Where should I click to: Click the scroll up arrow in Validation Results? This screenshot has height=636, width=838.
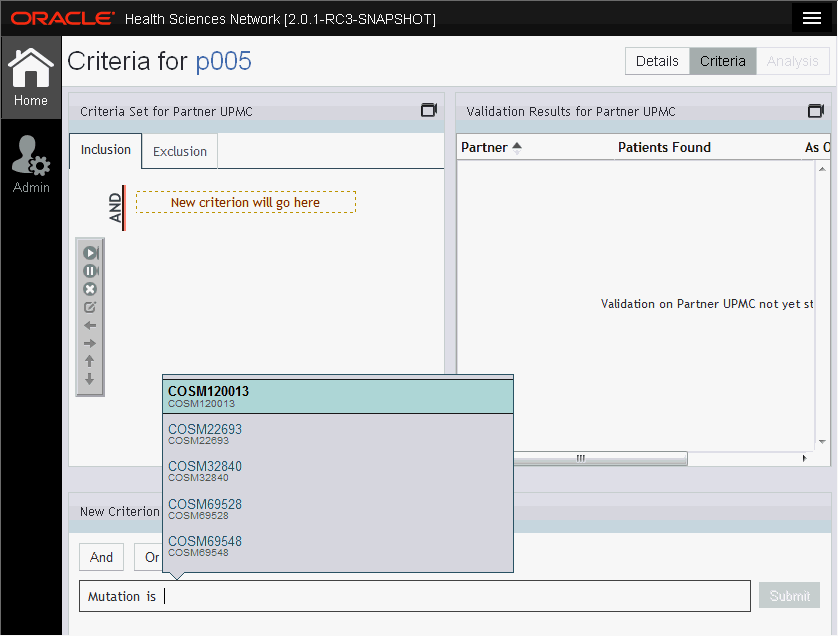tap(823, 169)
